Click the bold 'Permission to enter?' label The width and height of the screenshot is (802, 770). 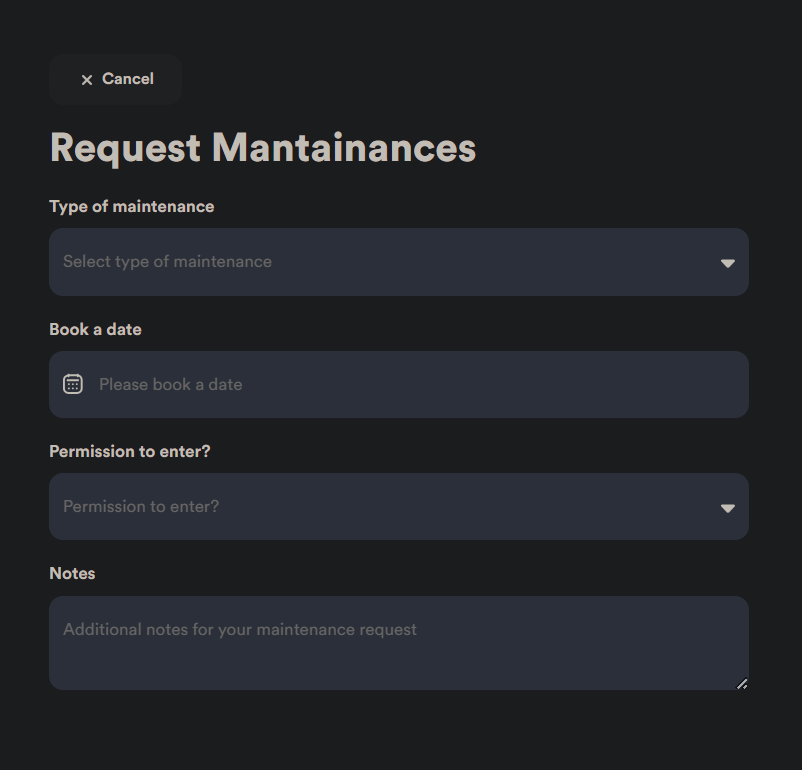pyautogui.click(x=129, y=452)
